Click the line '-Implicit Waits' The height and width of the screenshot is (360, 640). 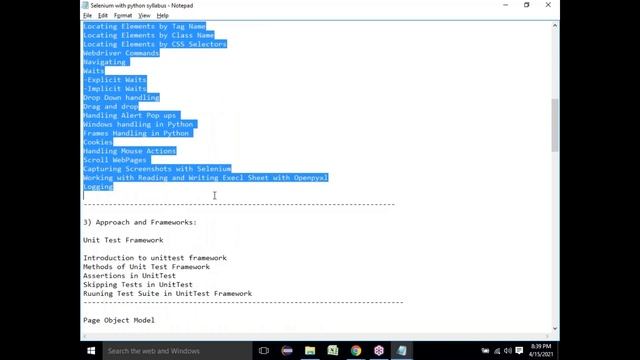(115, 89)
